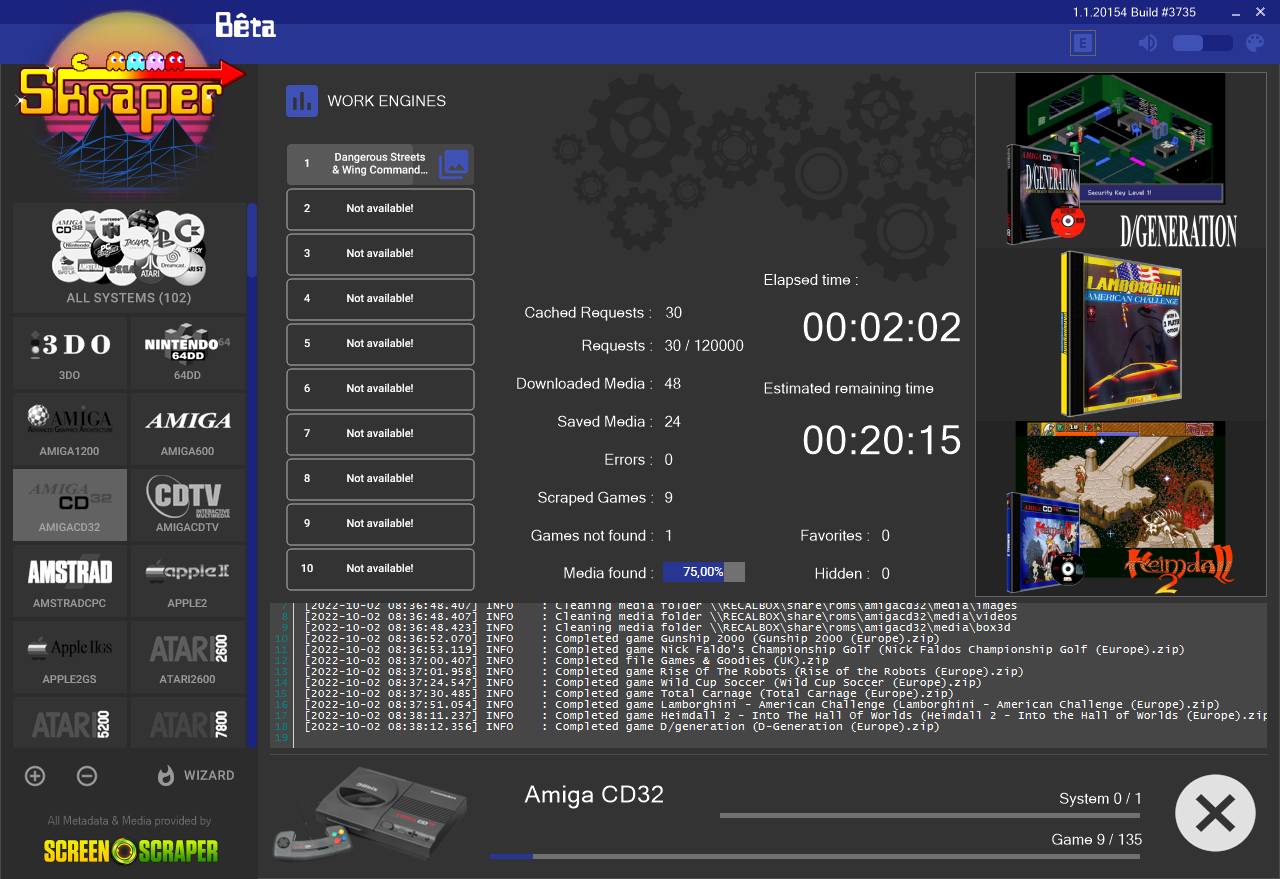Screen dimensions: 1280x879
Task: Select the 3DO system tile
Action: point(70,353)
